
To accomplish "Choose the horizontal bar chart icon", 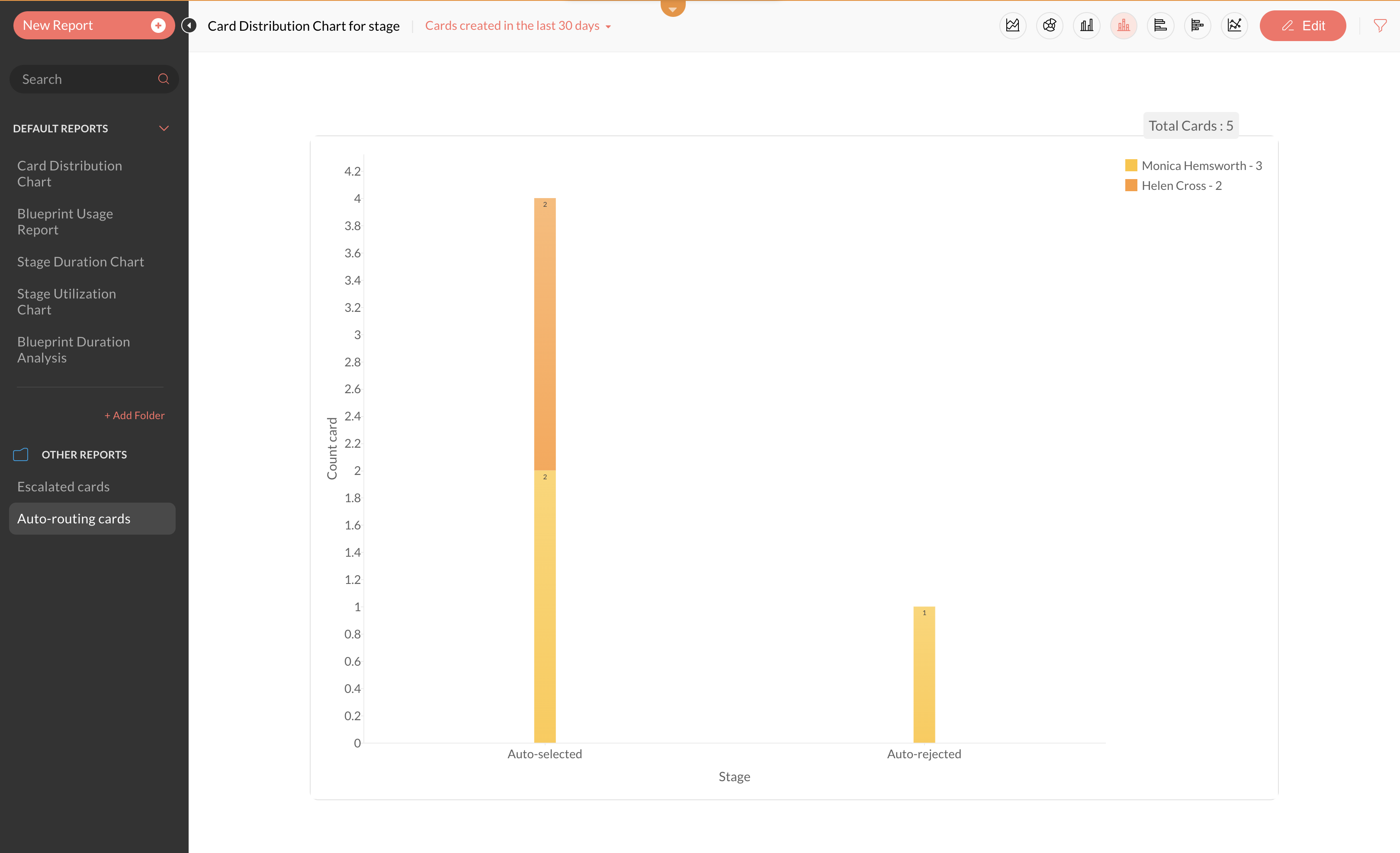I will 1160,26.
